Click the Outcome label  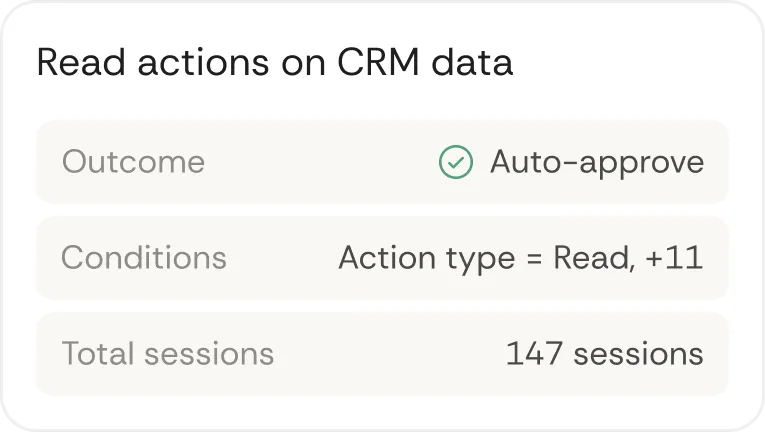coord(133,162)
